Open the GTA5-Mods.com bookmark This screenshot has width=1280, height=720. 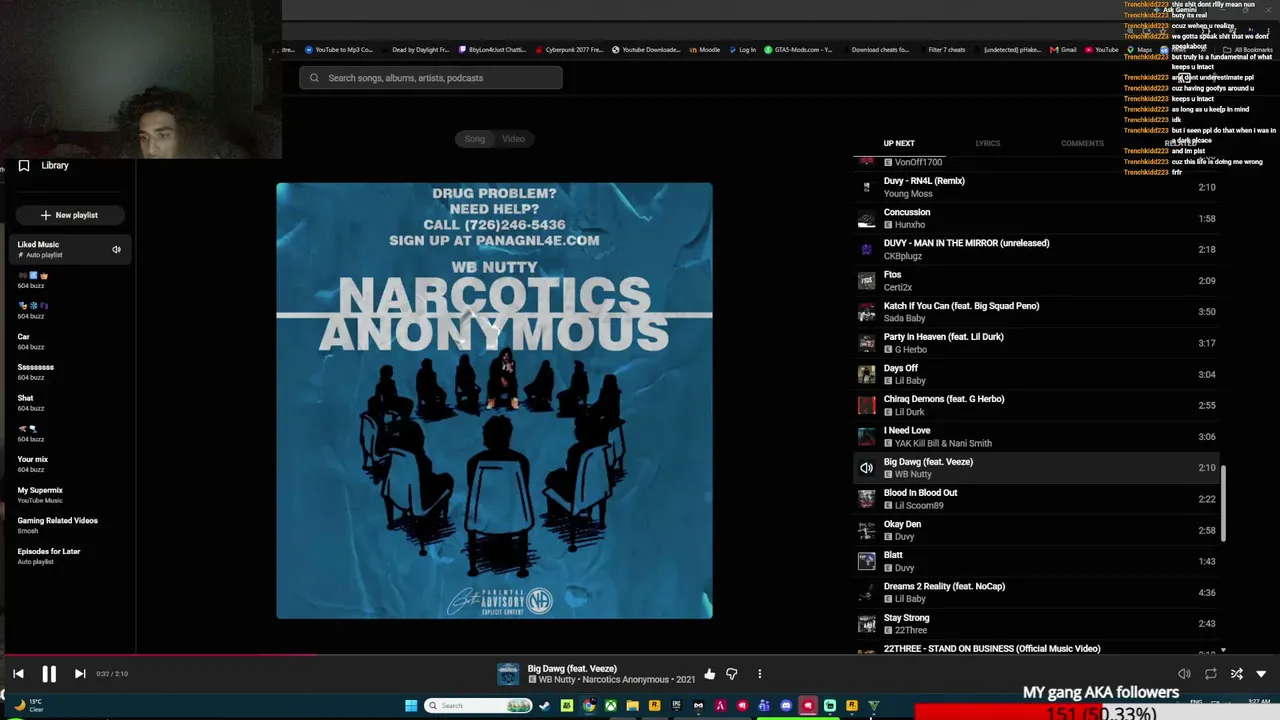(799, 50)
